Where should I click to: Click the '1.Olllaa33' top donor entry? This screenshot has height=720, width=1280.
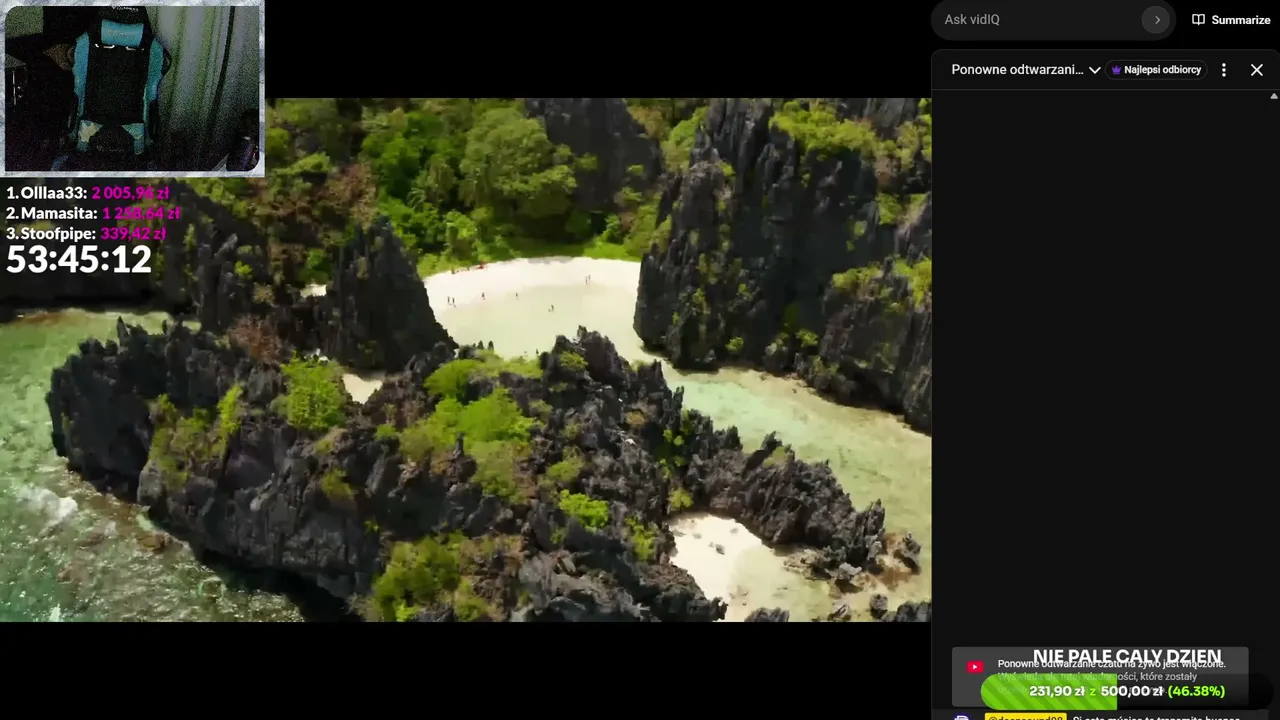(x=88, y=193)
